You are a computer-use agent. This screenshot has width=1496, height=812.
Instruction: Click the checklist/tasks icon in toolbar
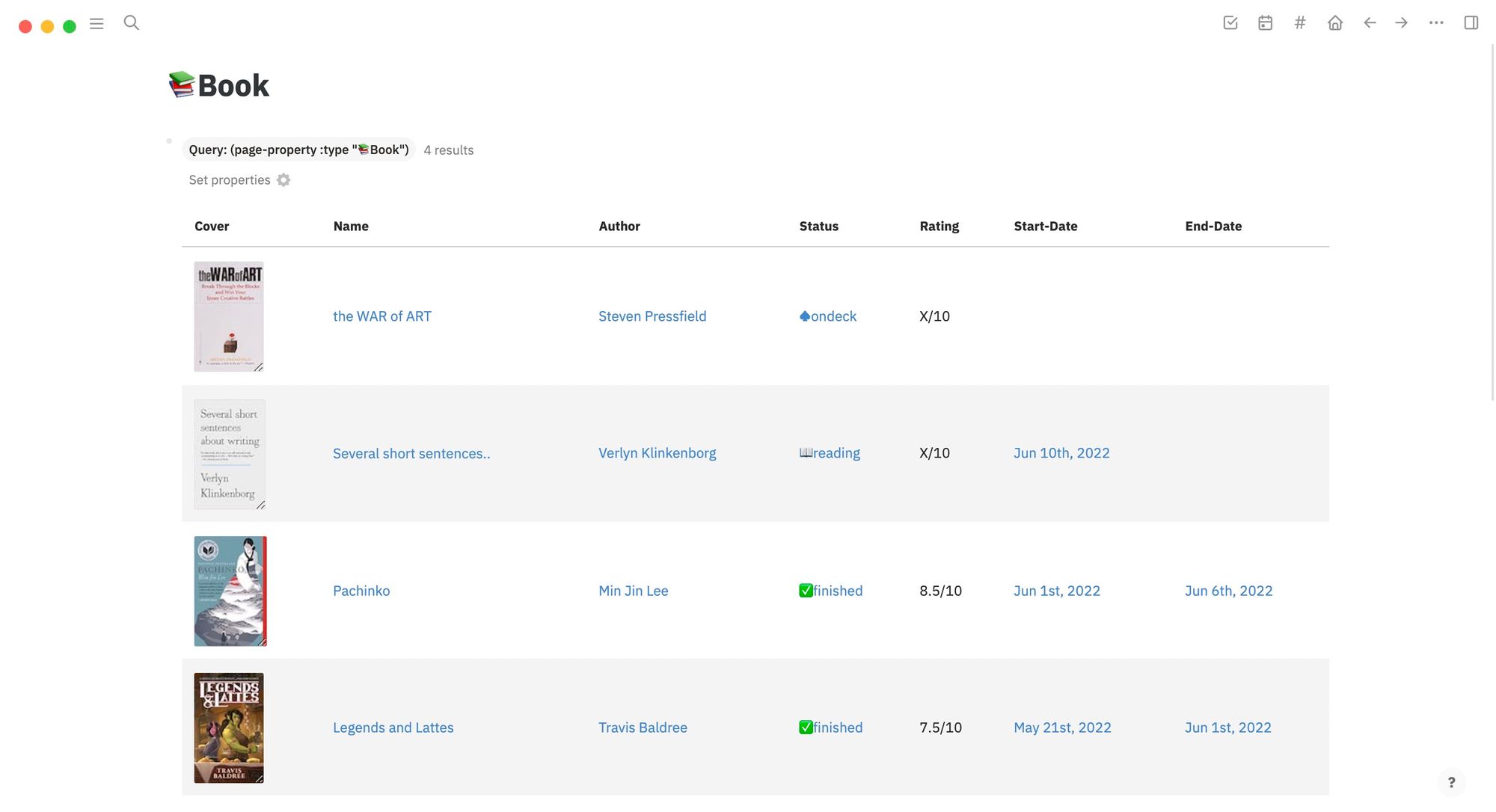pyautogui.click(x=1230, y=22)
